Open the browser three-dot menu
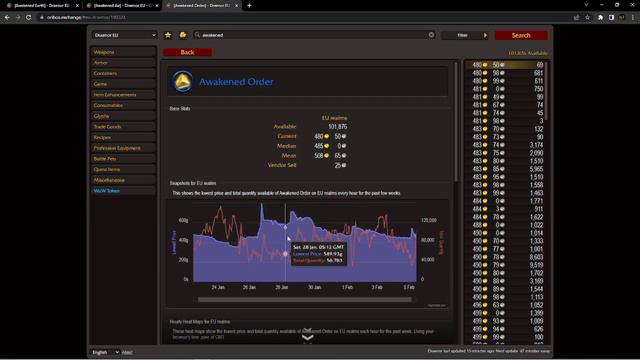Screen dimensions: 640x360 point(633,17)
